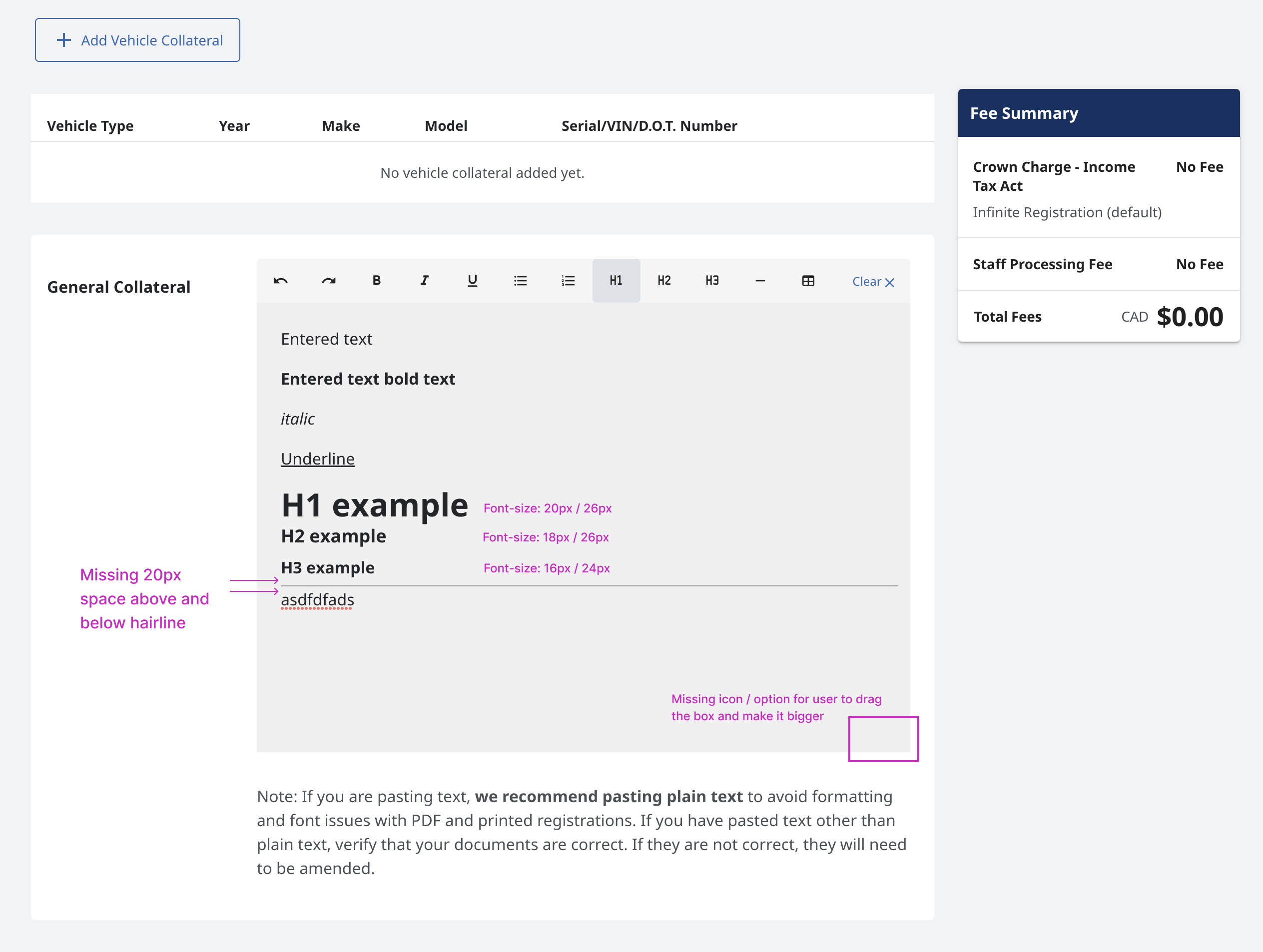
Task: Click 'No vehicle collateral added yet.' message
Action: 483,173
